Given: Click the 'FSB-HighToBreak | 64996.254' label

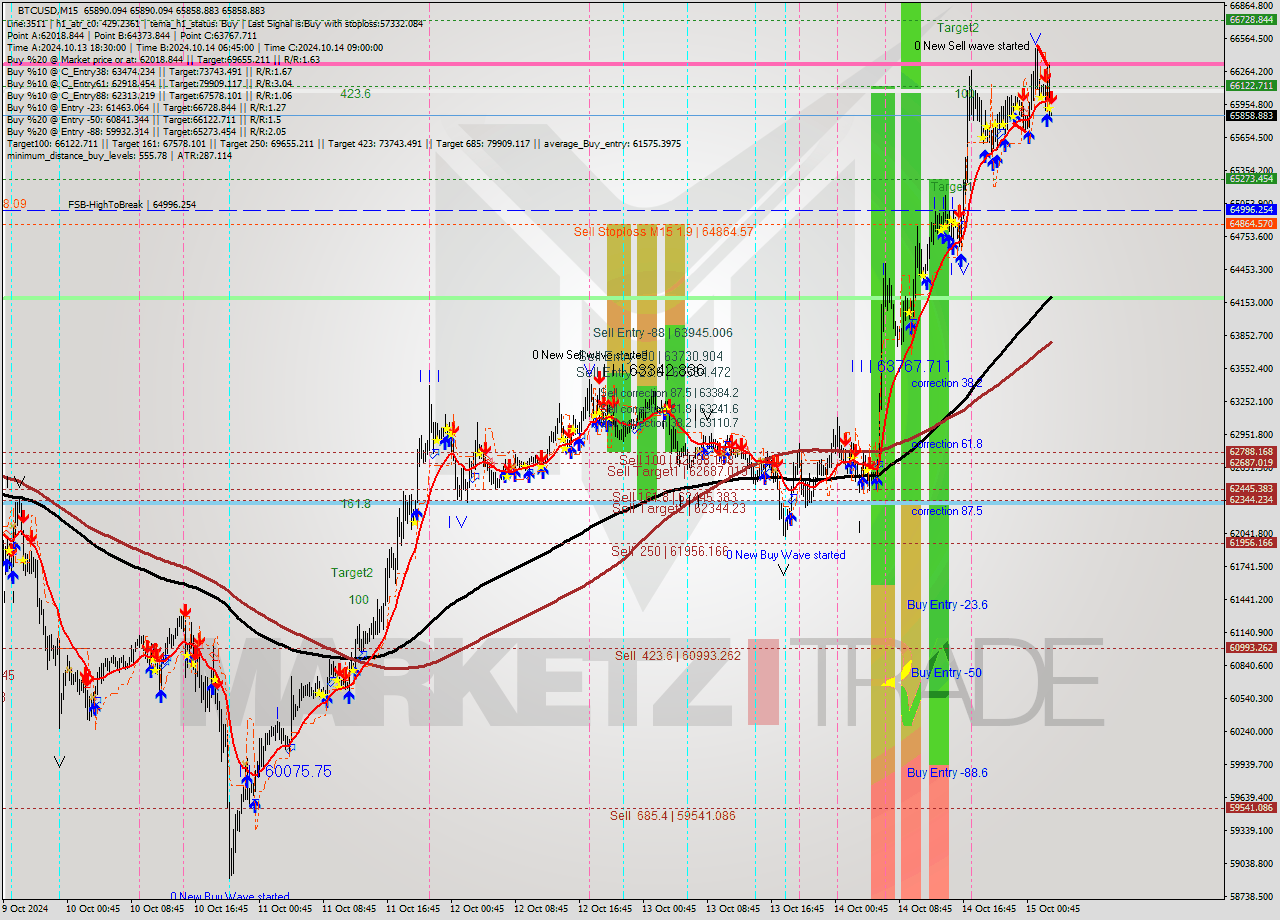Looking at the screenshot, I should 132,205.
